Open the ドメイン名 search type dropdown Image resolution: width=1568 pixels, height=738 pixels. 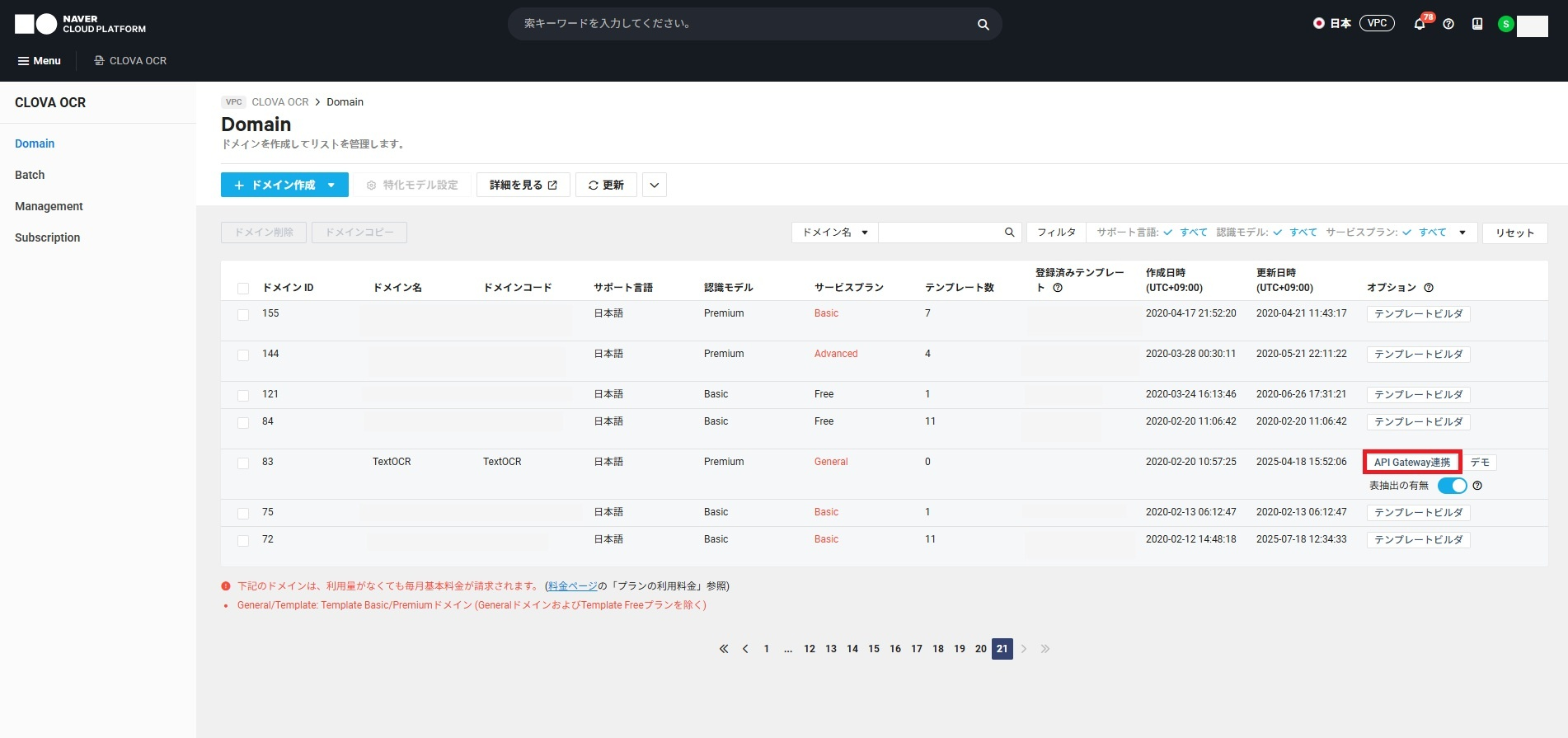[x=834, y=233]
